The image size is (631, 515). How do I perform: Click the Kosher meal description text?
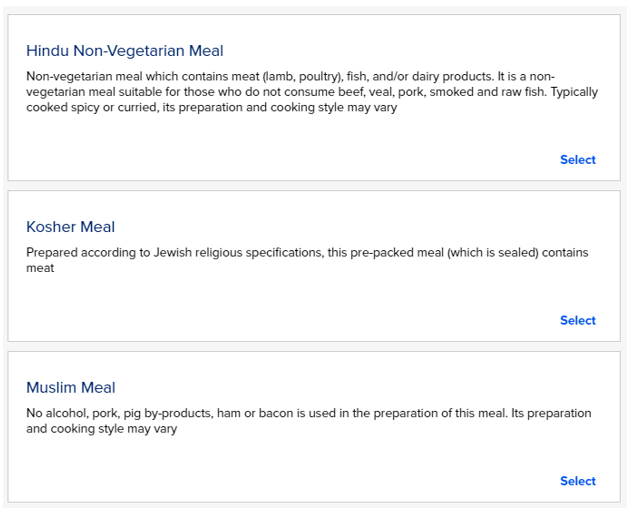point(300,253)
